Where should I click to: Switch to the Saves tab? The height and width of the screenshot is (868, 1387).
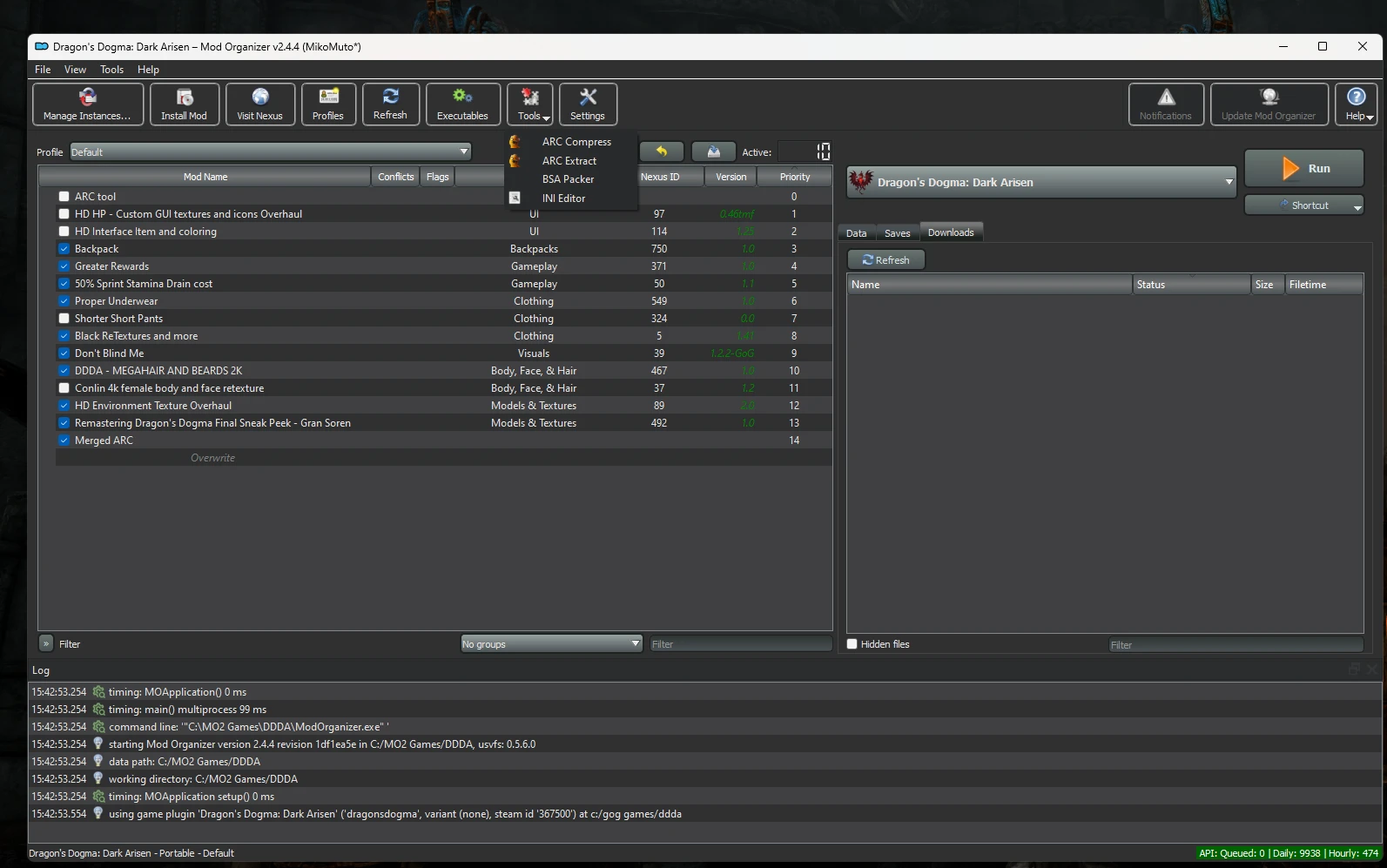click(897, 233)
